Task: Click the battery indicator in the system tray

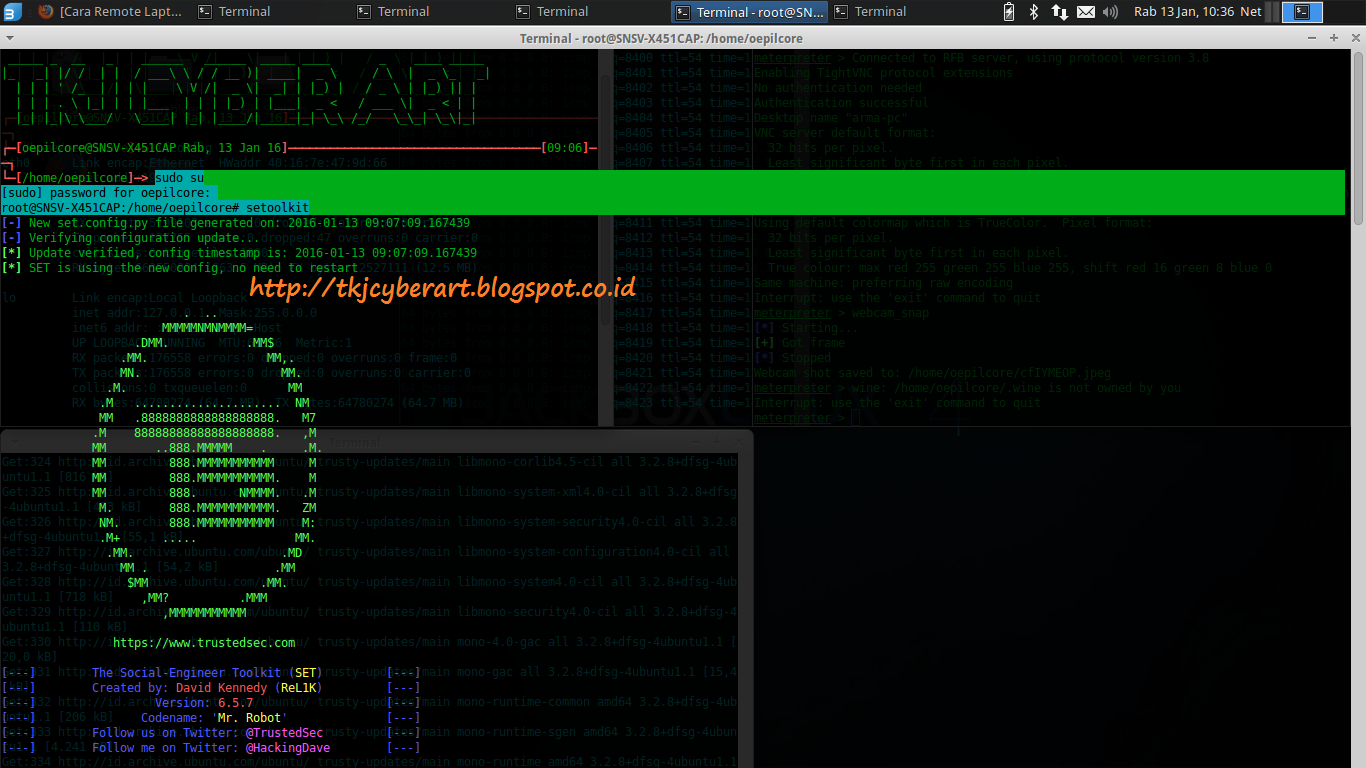Action: coord(1007,12)
